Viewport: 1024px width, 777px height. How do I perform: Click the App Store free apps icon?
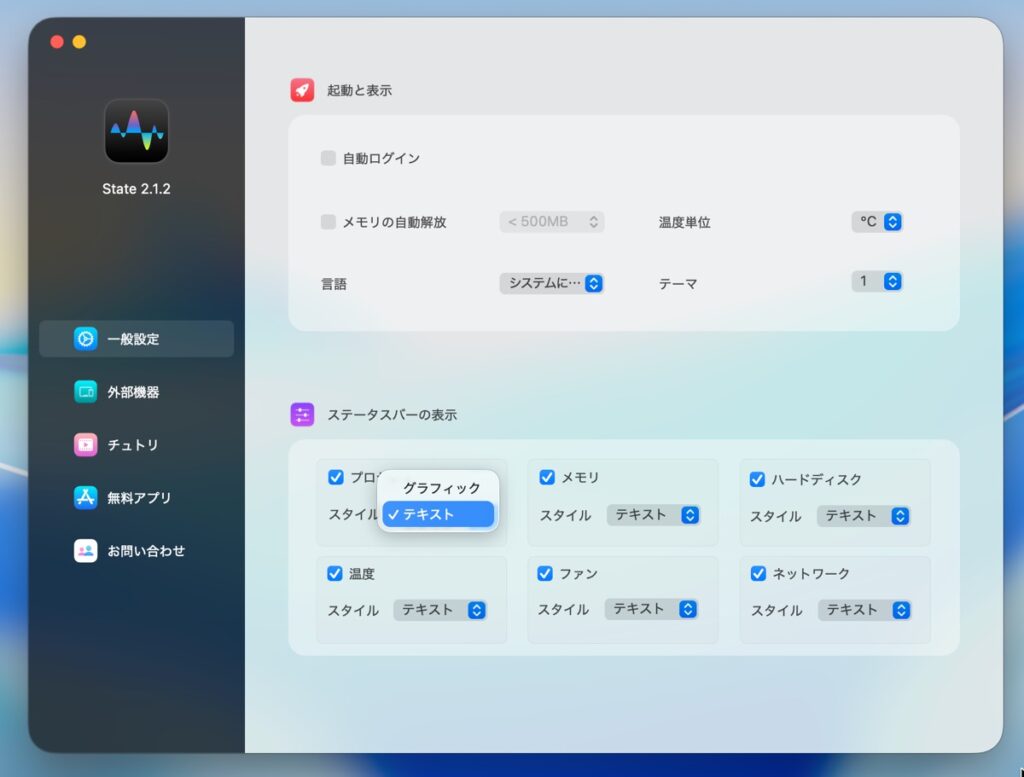click(86, 498)
